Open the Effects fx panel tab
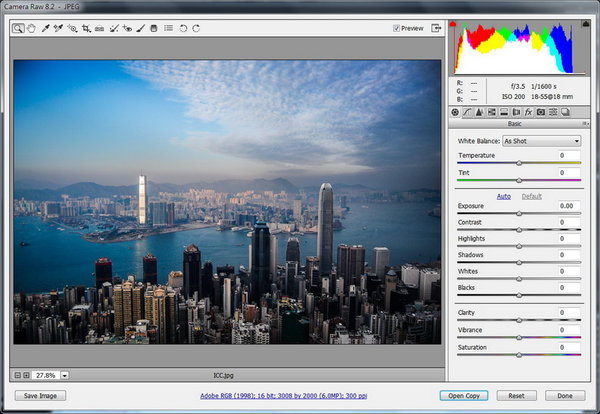This screenshot has width=600, height=414. (x=528, y=112)
